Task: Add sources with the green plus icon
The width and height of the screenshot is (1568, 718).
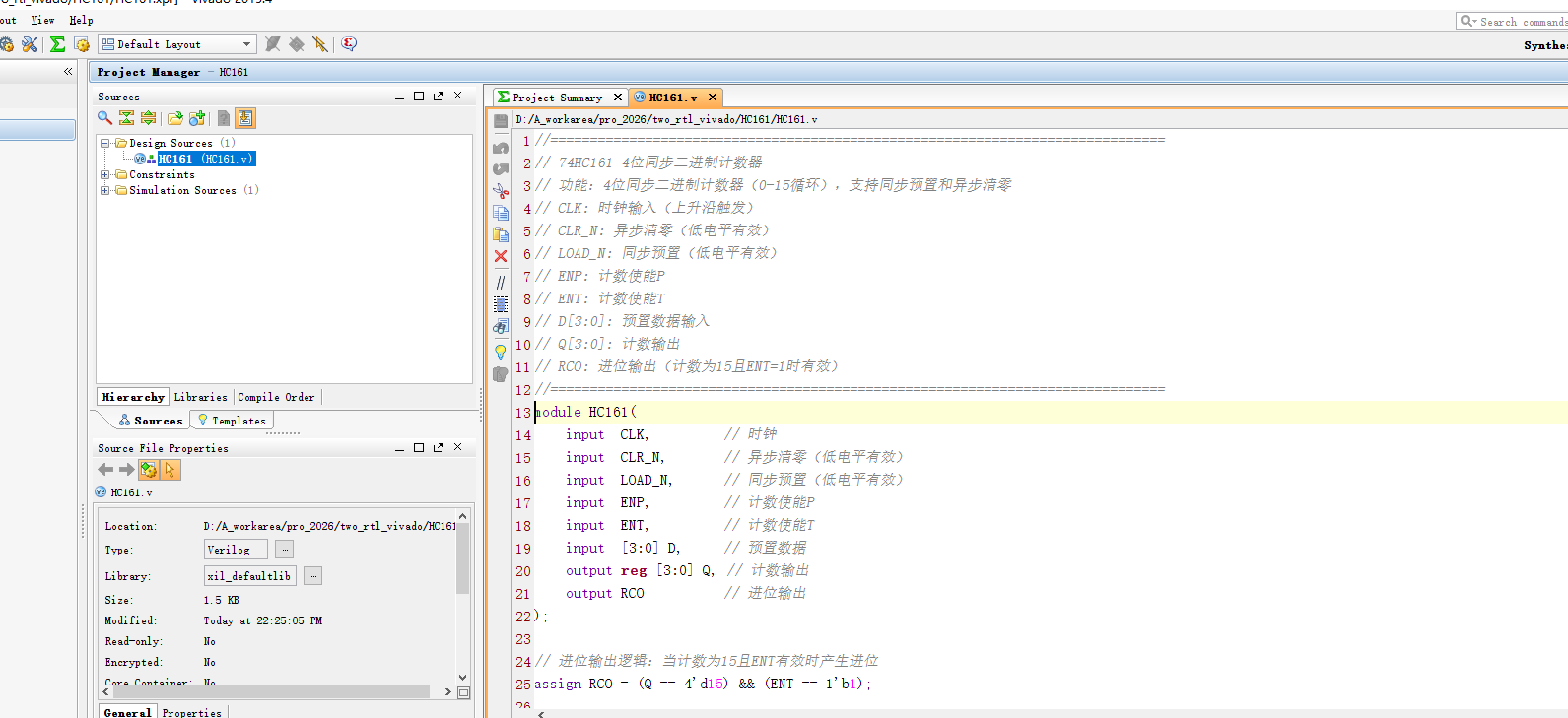Action: tap(197, 118)
